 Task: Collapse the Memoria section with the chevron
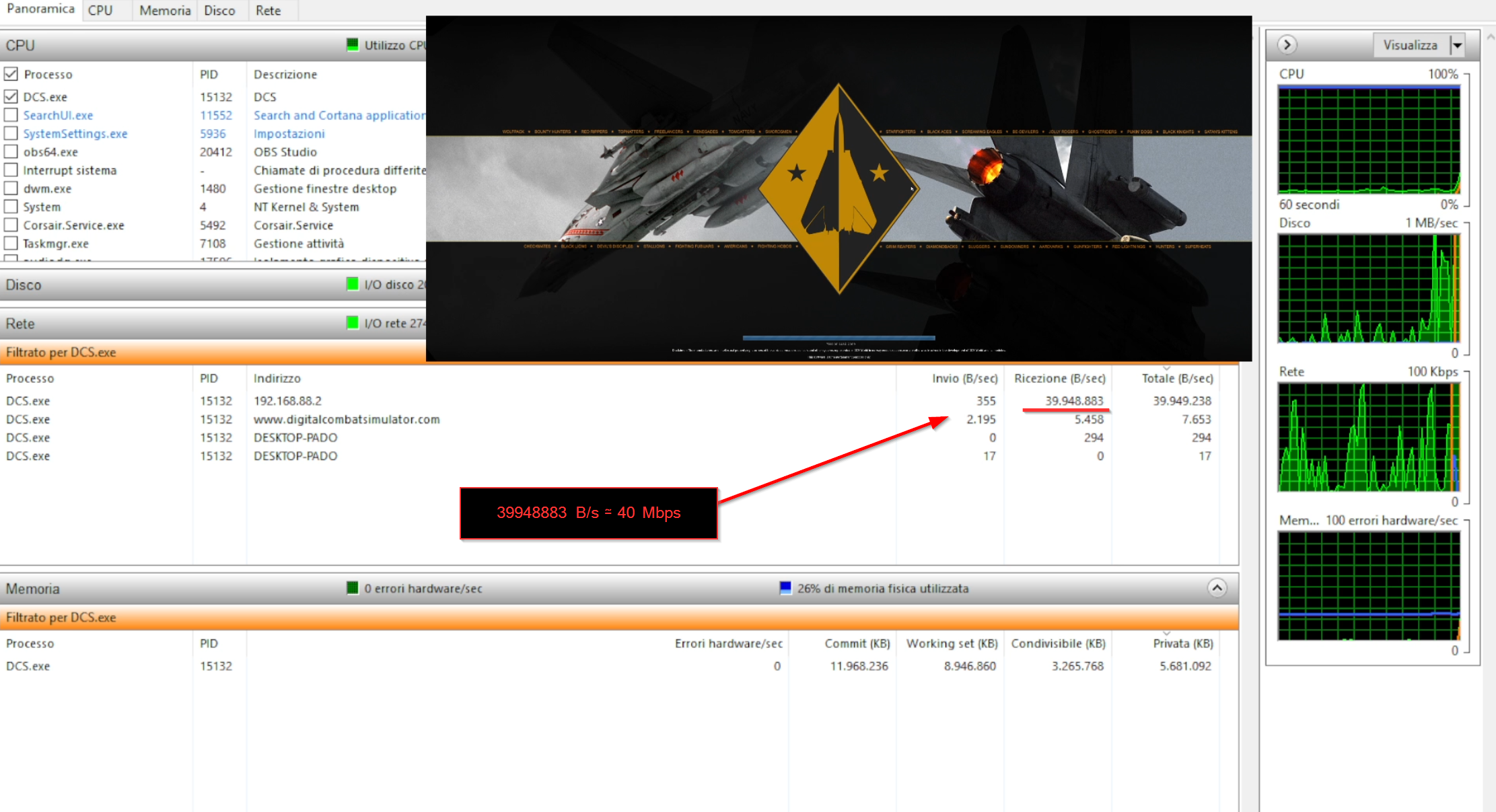click(1217, 588)
